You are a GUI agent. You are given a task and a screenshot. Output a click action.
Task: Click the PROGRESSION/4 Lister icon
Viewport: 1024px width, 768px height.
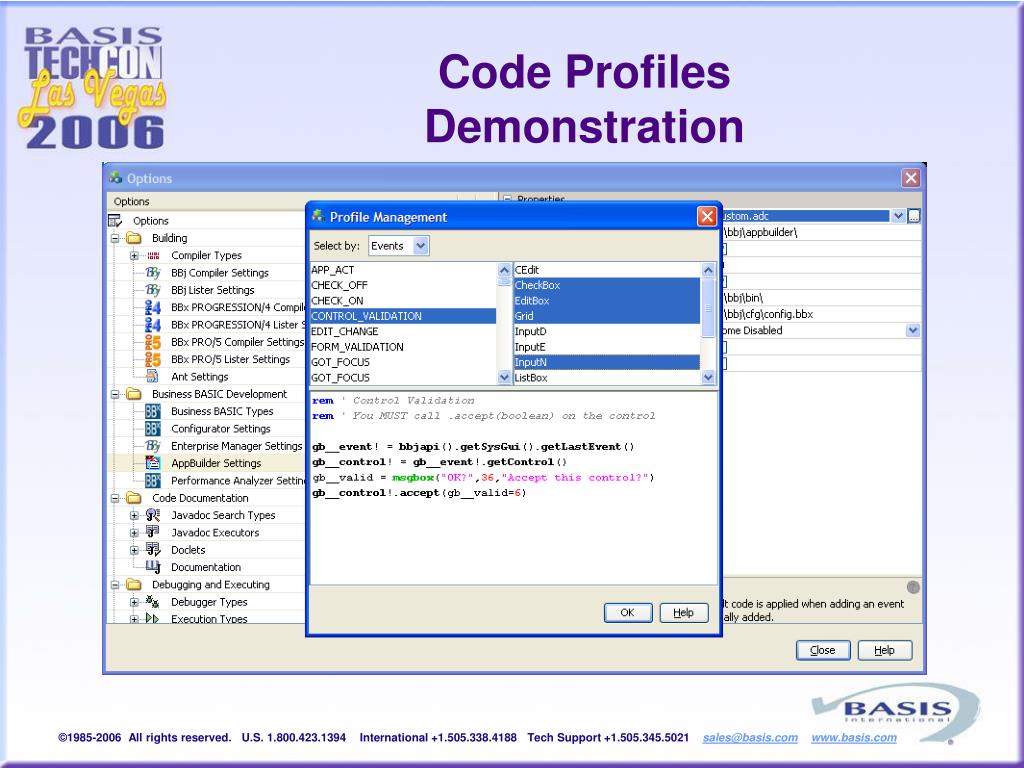tap(153, 325)
